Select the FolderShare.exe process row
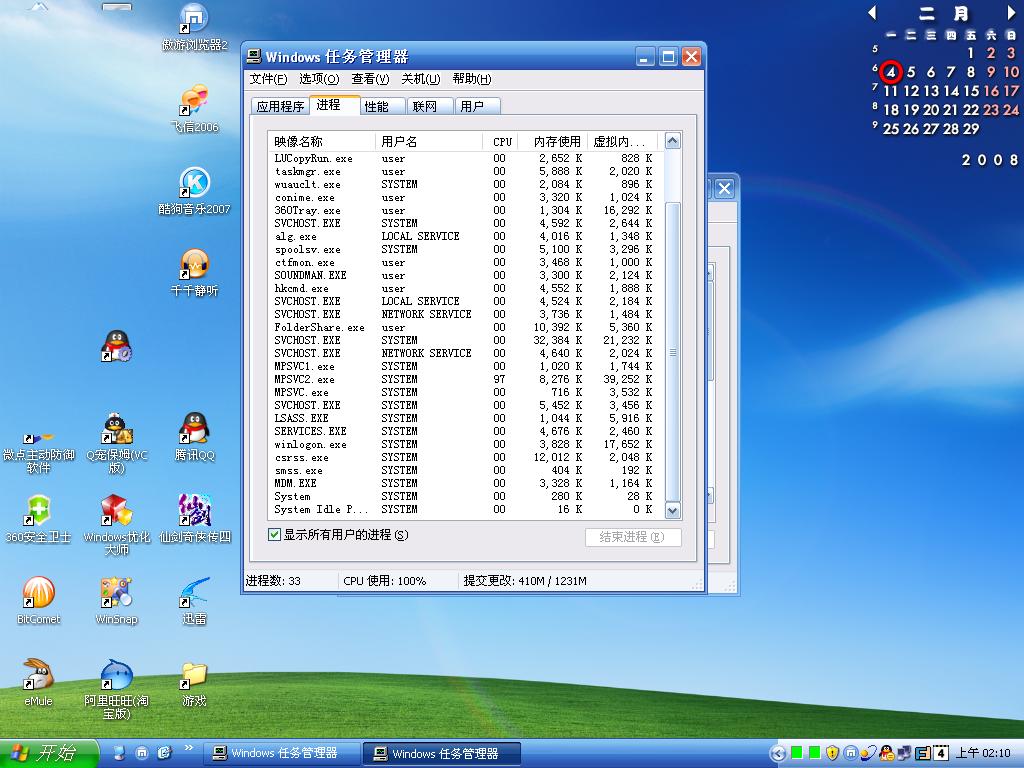Viewport: 1024px width, 768px height. (465, 327)
